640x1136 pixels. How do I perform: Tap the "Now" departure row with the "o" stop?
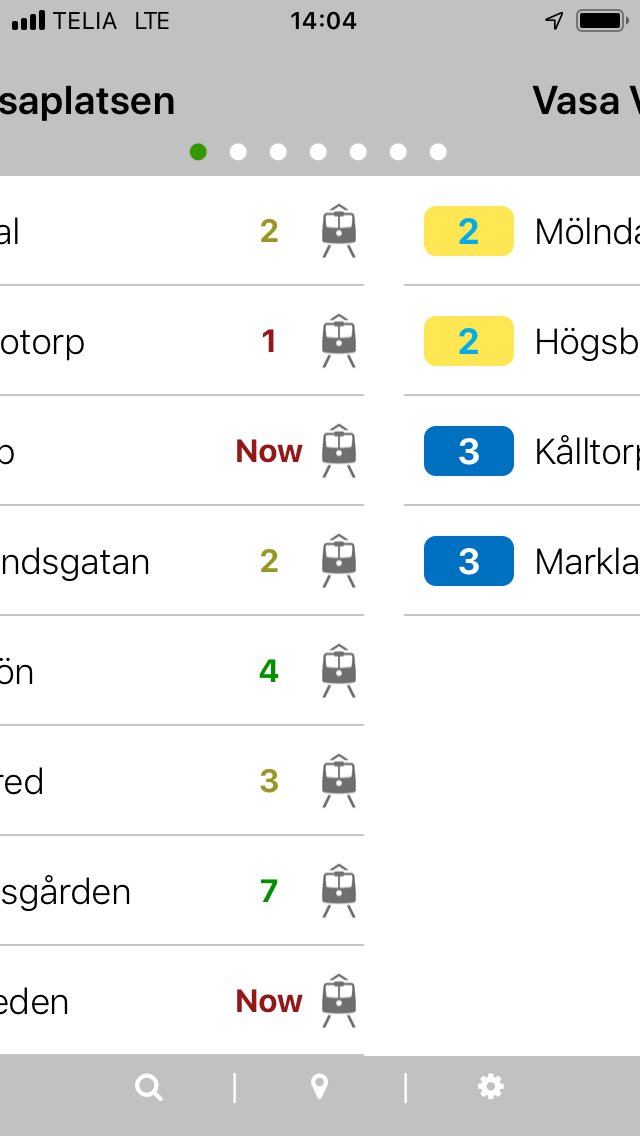tap(180, 451)
